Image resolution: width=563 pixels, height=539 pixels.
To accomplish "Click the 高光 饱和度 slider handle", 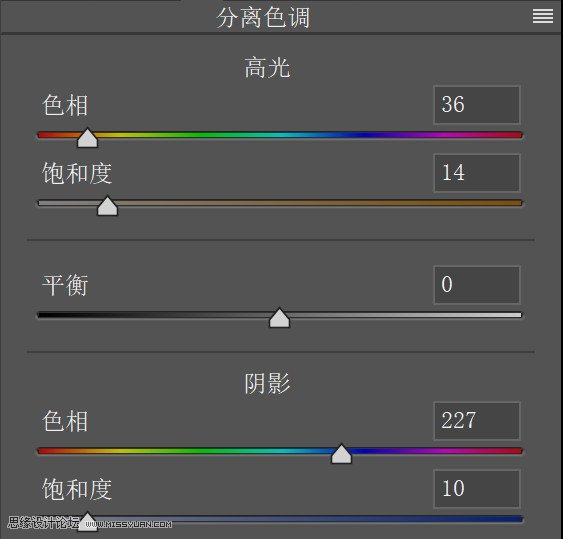I will (107, 206).
